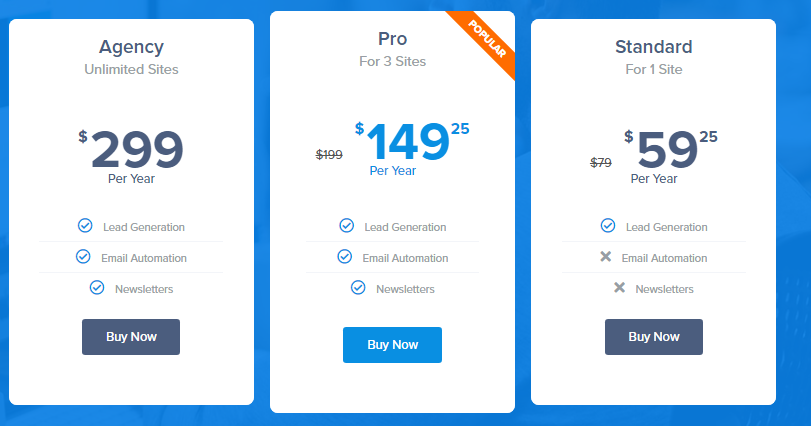Screen dimensions: 811x426
Task: Click Buy Now in Pro plan
Action: 392,345
